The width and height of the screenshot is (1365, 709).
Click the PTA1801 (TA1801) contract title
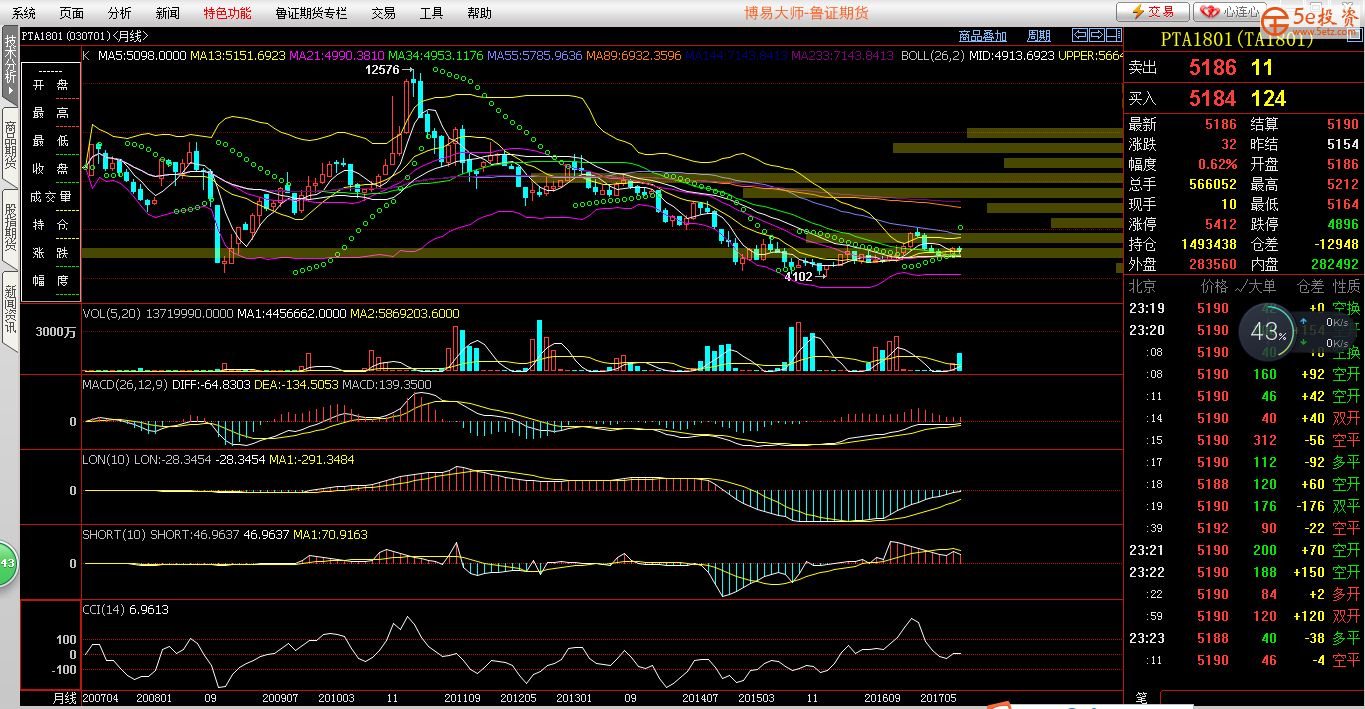coord(1237,40)
